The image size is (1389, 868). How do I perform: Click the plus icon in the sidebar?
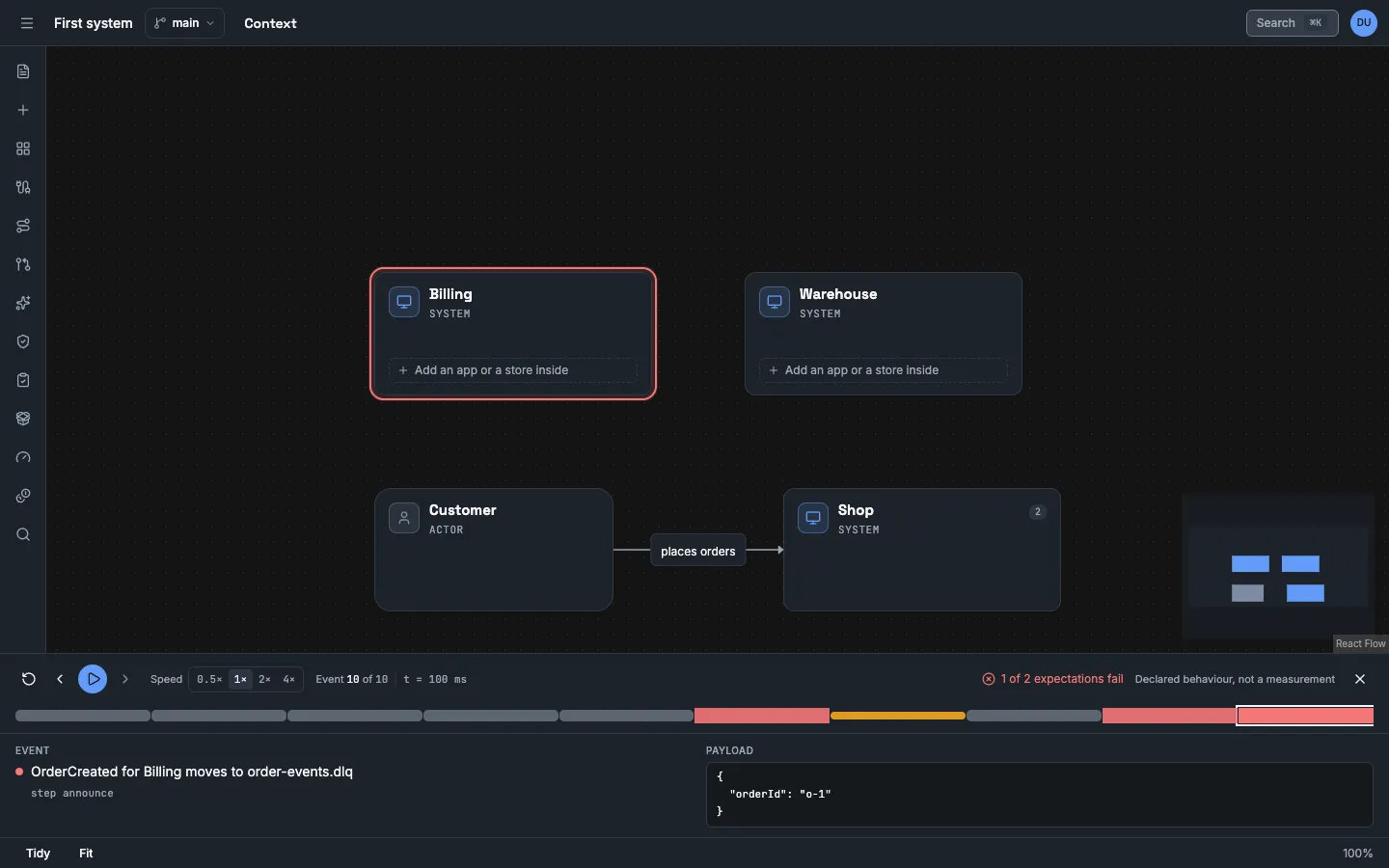click(23, 110)
